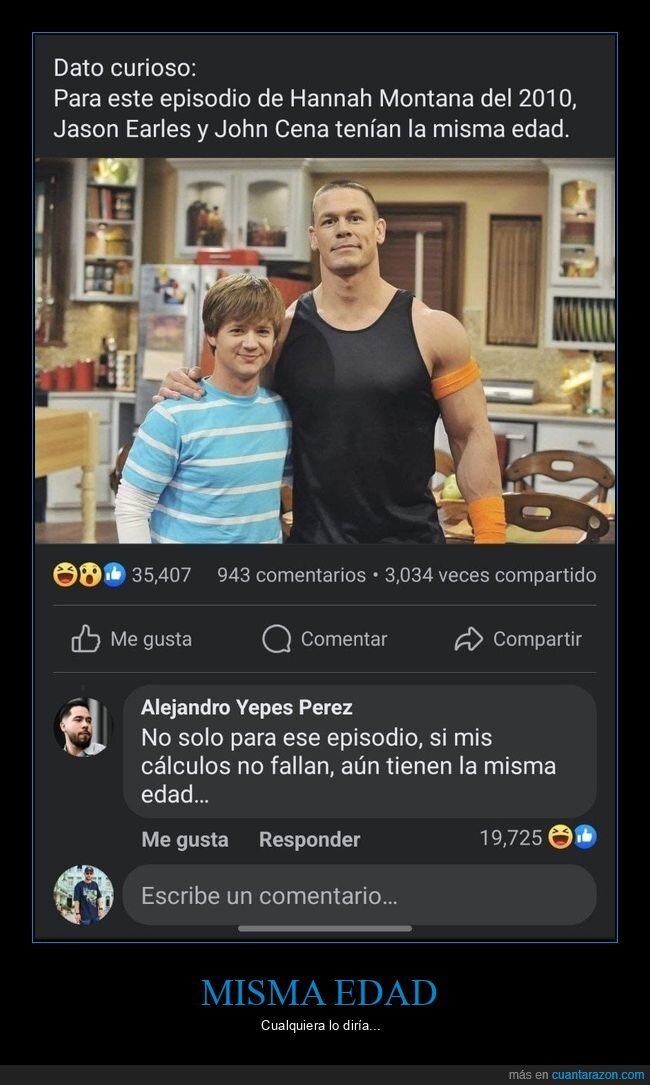Viewport: 650px width, 1085px height.
Task: Click the 19,725 comment reactions count
Action: [x=510, y=838]
